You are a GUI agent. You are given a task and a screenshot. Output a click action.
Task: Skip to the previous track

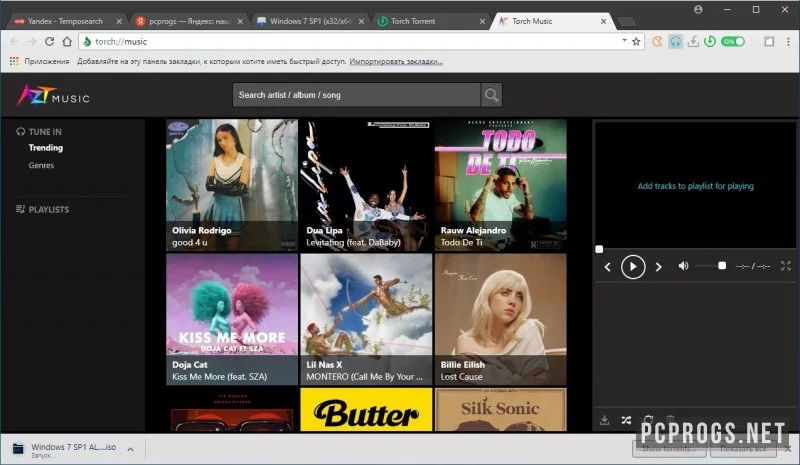coord(607,266)
